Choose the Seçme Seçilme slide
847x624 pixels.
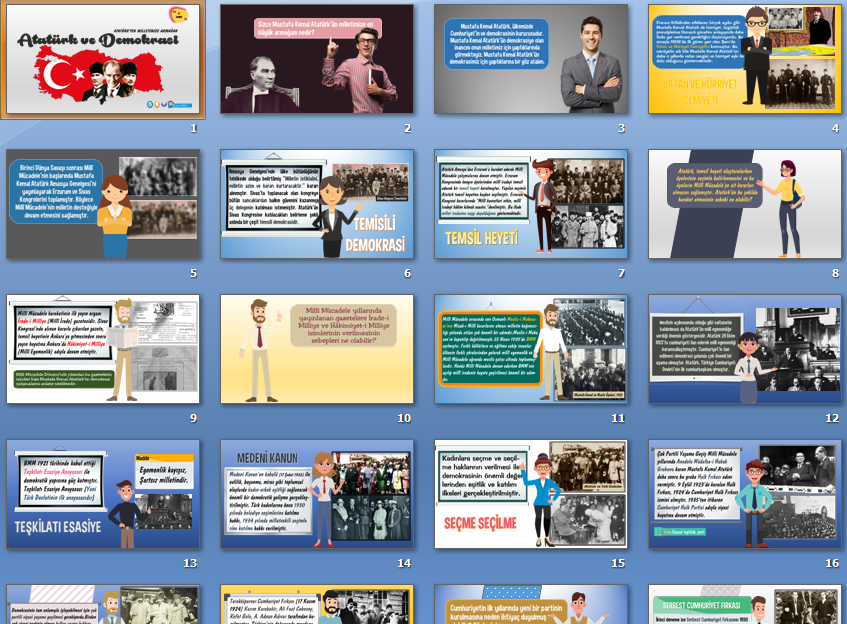(531, 494)
